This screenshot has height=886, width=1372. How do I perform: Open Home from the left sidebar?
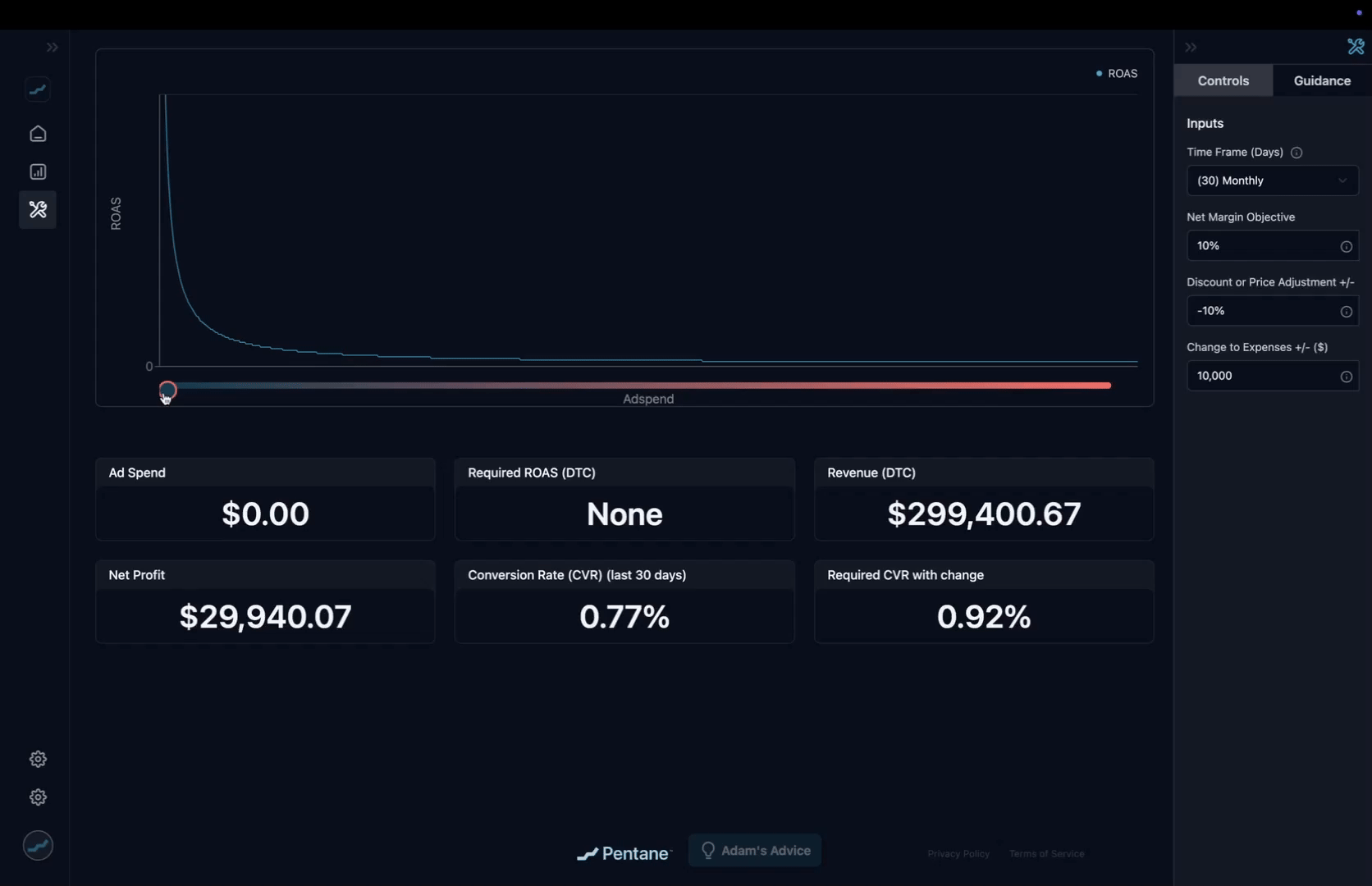click(x=38, y=134)
